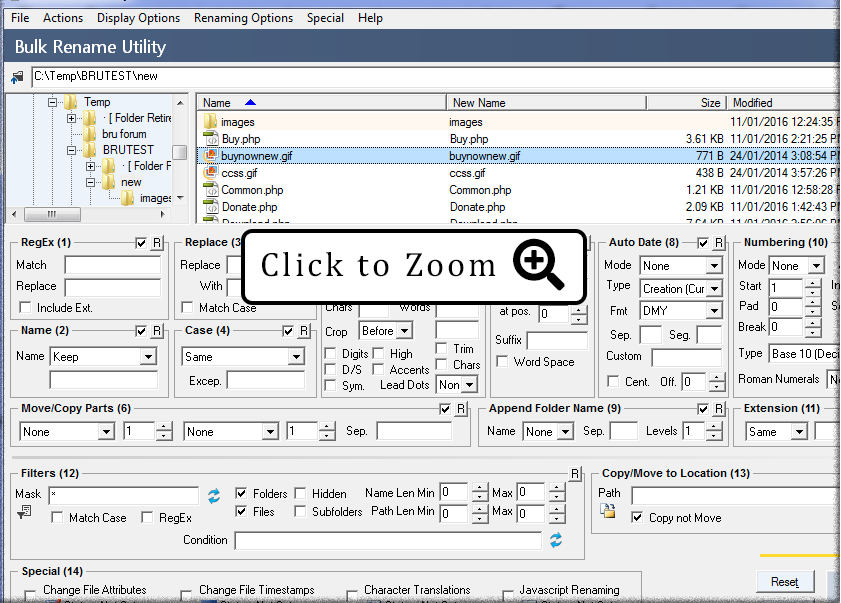Collapse the BRUTEST tree node

point(71,150)
